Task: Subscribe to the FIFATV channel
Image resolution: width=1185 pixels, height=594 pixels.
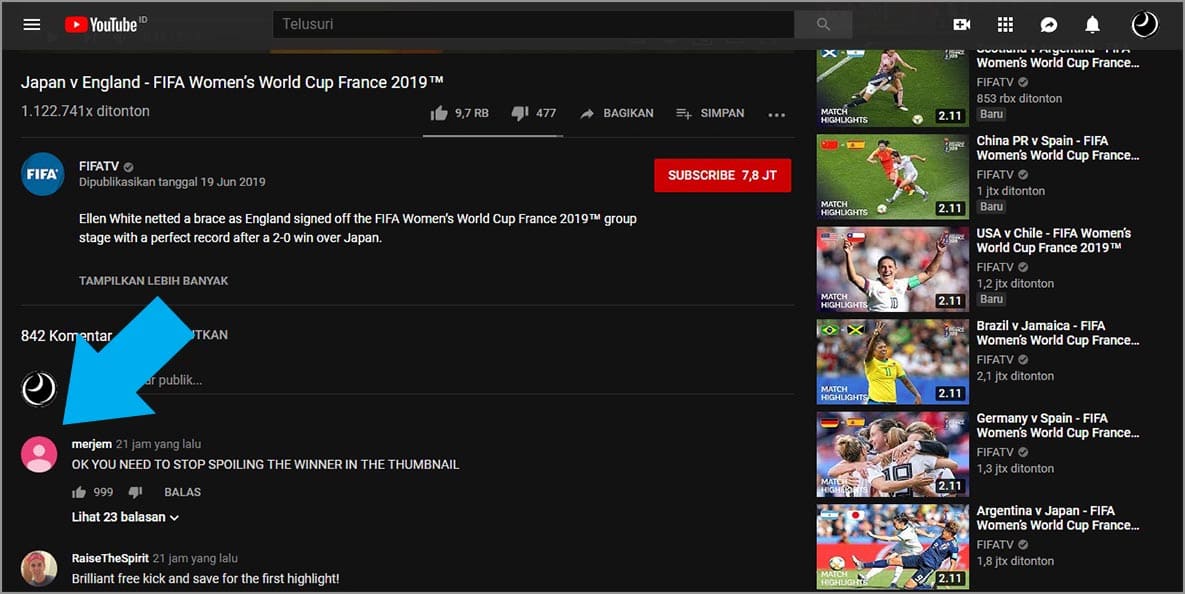Action: [x=722, y=175]
